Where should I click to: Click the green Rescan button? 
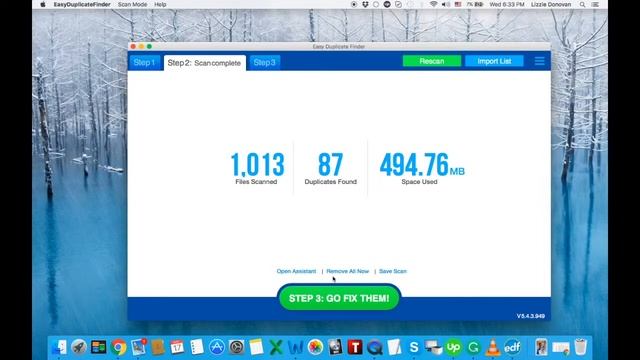[x=432, y=61]
